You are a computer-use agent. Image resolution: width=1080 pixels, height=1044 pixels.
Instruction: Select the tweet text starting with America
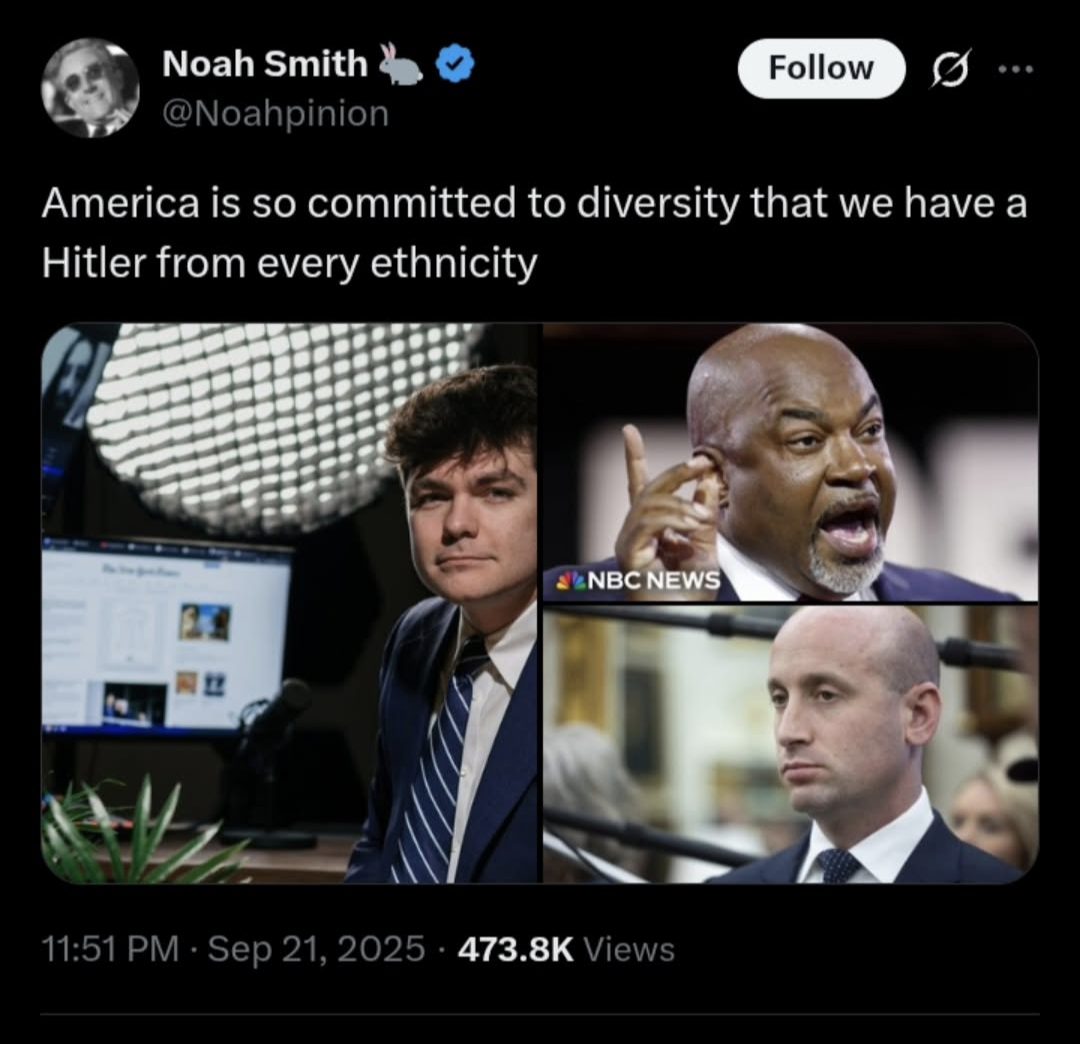tap(534, 233)
